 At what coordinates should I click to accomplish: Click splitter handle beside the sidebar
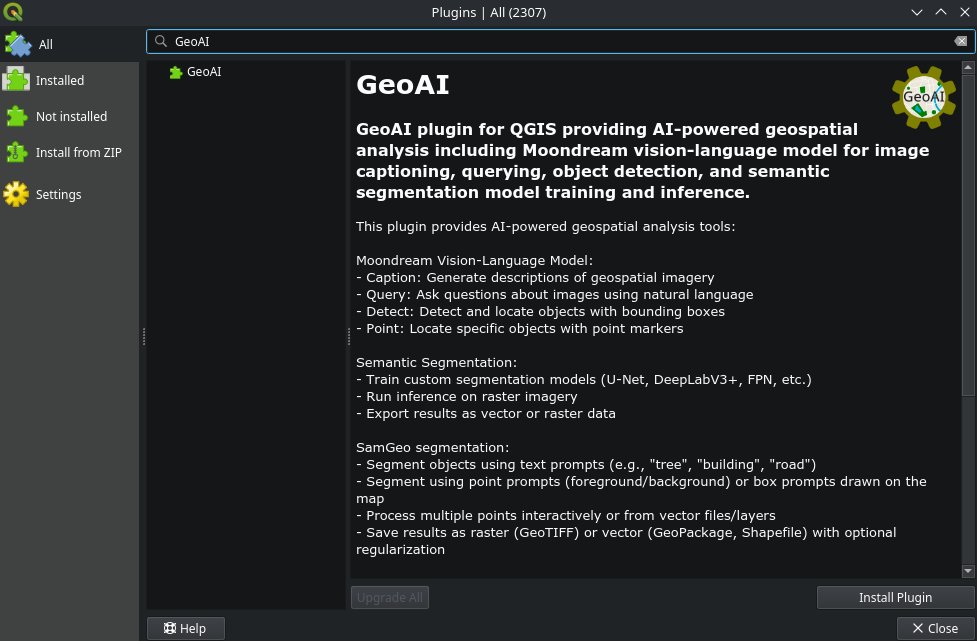tap(144, 337)
